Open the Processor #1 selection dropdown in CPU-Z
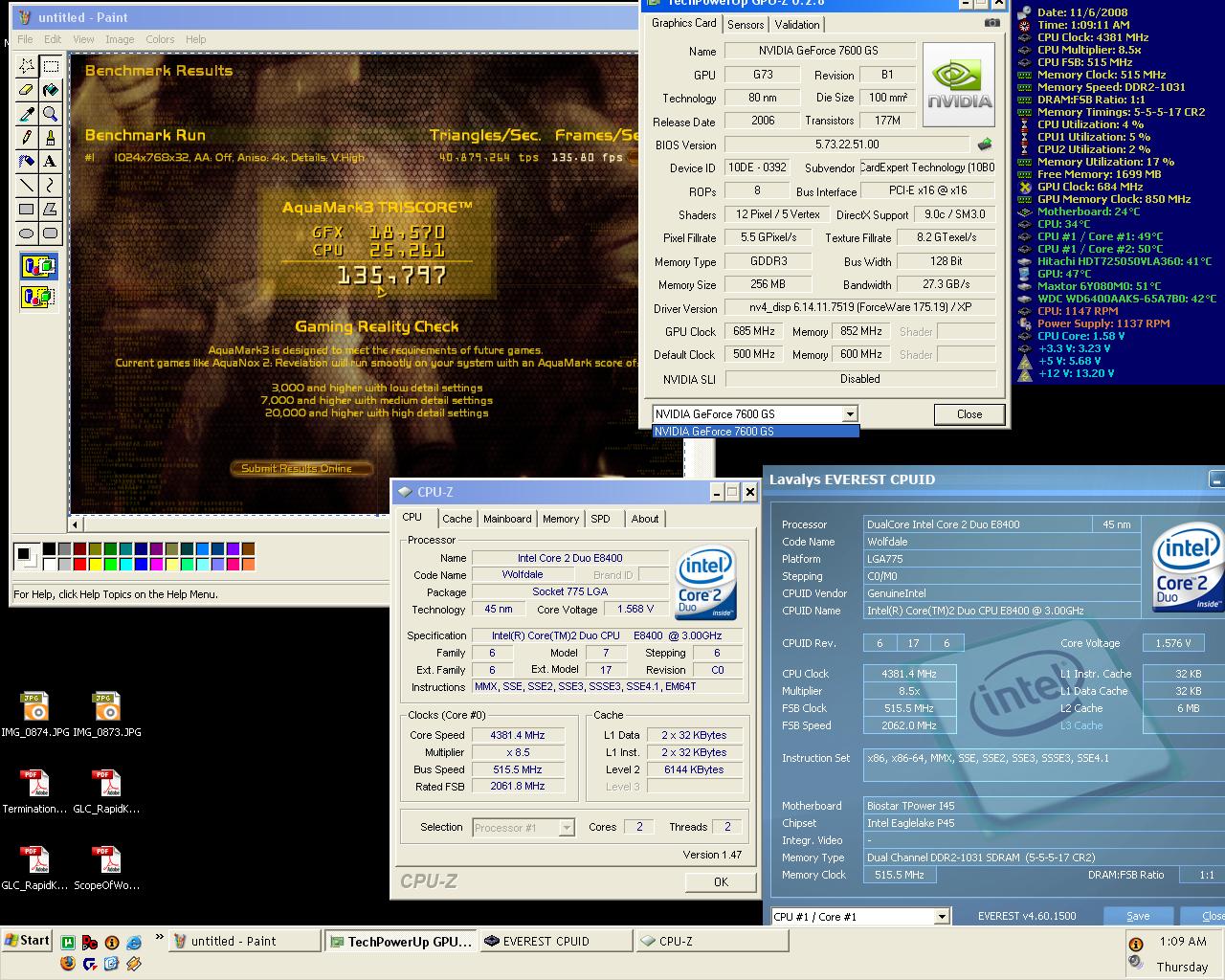 (566, 828)
